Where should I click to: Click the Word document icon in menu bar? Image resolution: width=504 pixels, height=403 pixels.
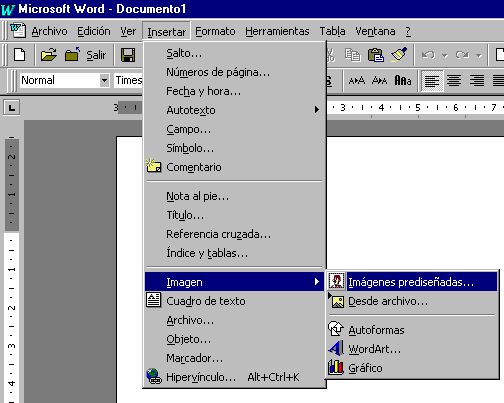(18, 30)
